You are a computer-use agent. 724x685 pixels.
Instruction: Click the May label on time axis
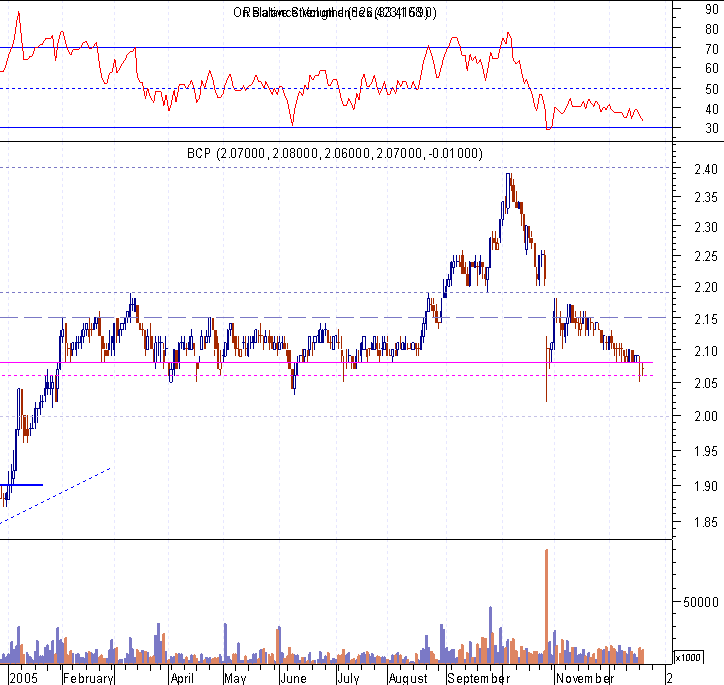235,678
